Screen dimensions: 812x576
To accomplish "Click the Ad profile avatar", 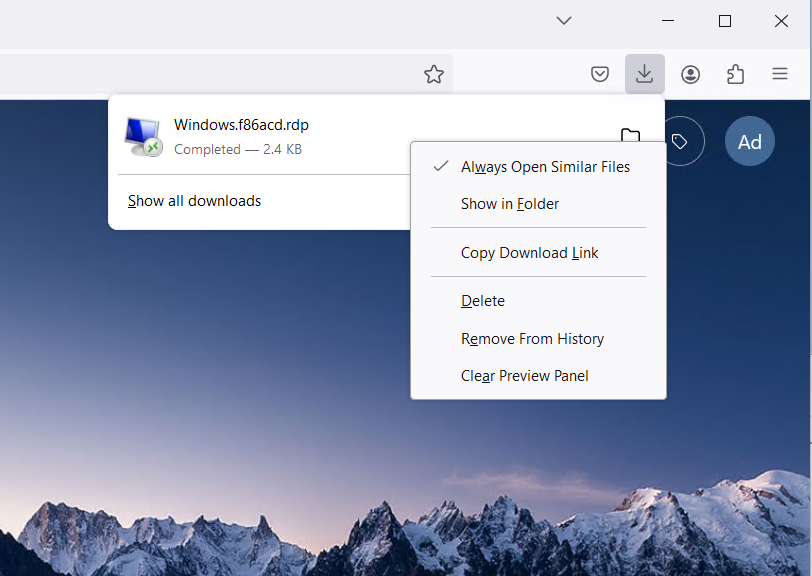I will point(750,142).
